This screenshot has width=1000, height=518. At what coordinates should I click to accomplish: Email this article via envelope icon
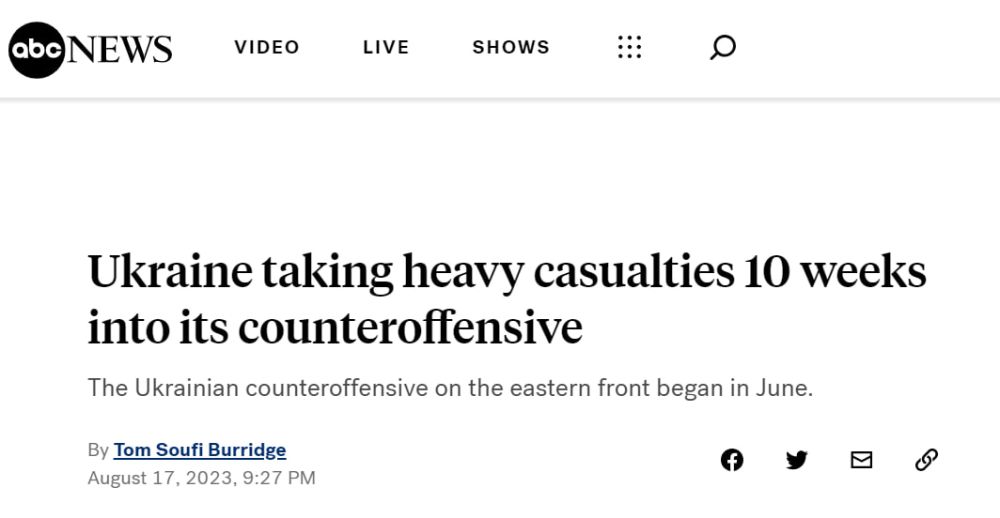[x=862, y=460]
